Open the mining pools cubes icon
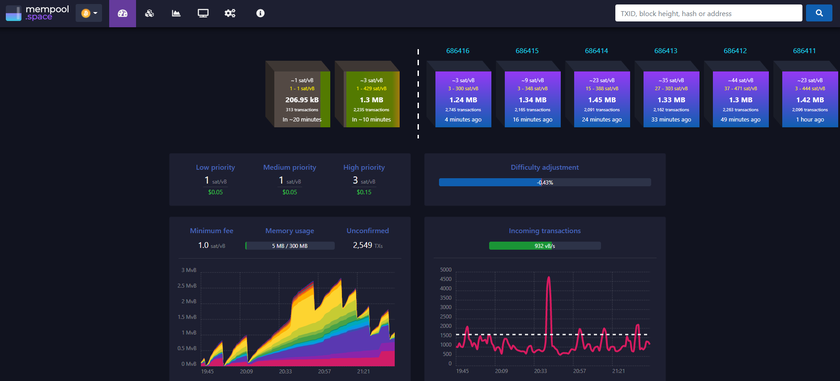Viewport: 840px width, 381px height. coord(149,13)
